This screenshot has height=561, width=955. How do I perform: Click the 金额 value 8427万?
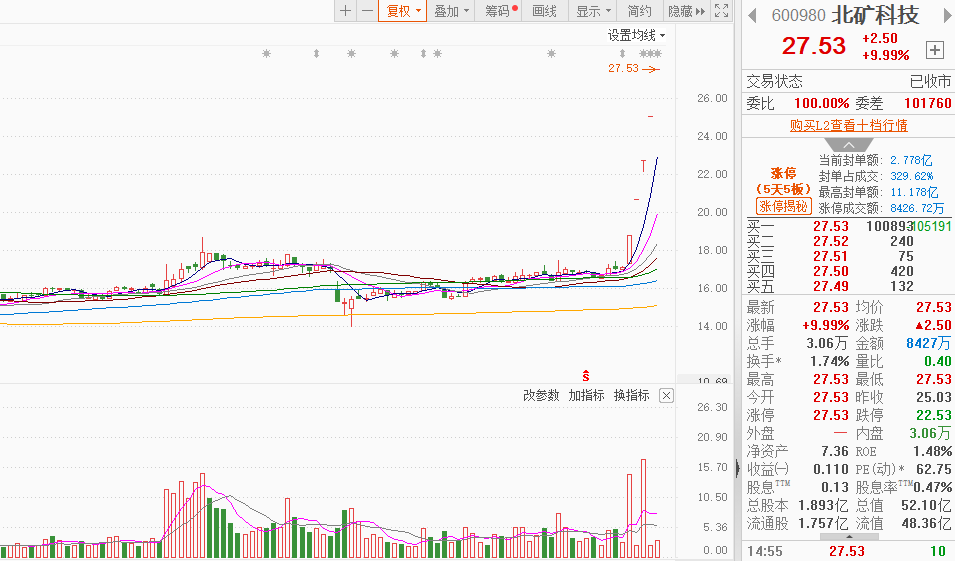(x=928, y=343)
